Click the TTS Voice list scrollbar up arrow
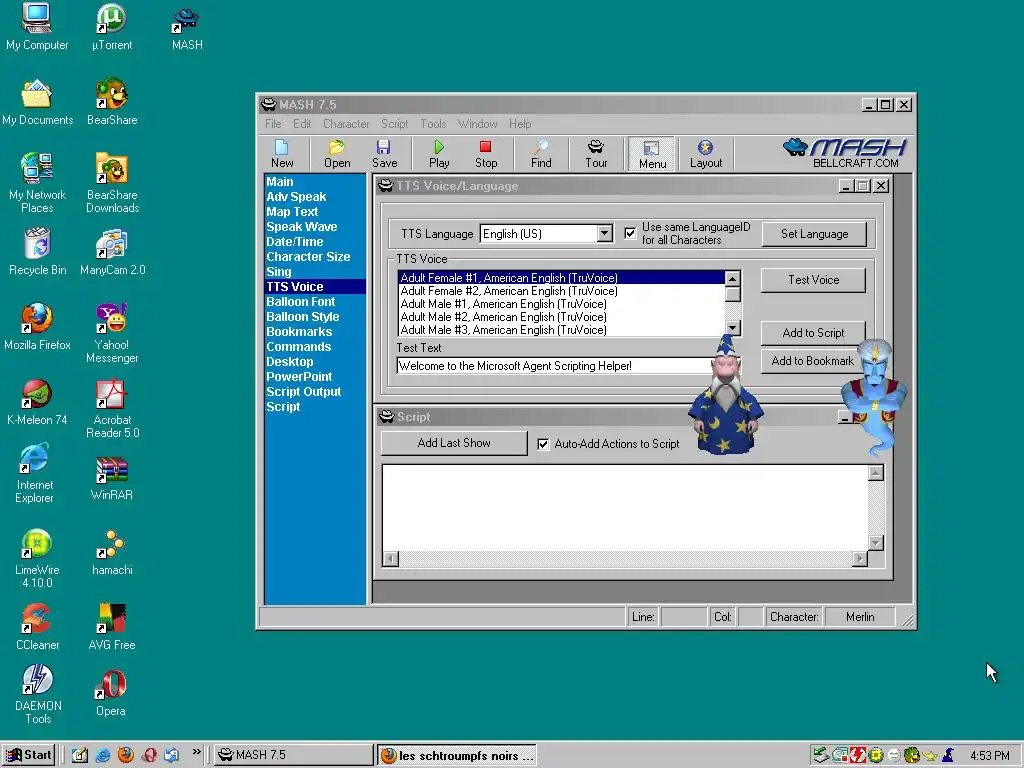Image resolution: width=1024 pixels, height=768 pixels. (x=733, y=279)
